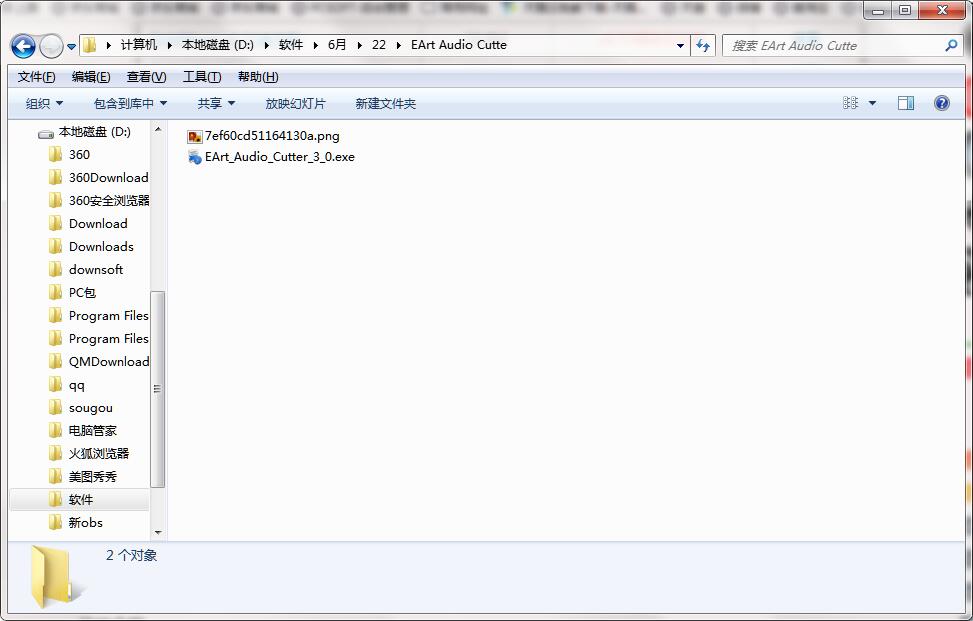Open the 组织 dropdown
This screenshot has width=973, height=621.
pyautogui.click(x=44, y=104)
